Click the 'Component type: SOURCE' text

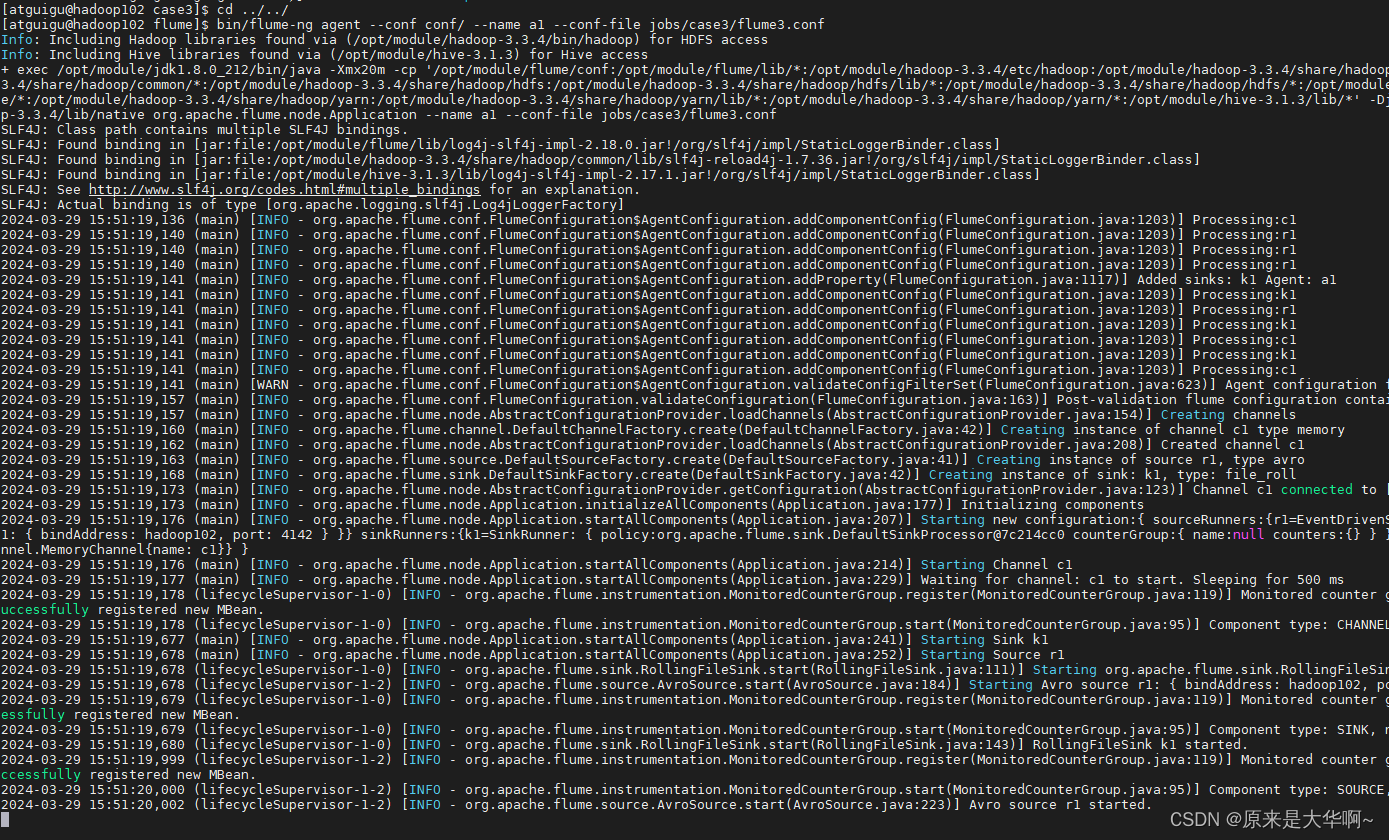point(1298,790)
